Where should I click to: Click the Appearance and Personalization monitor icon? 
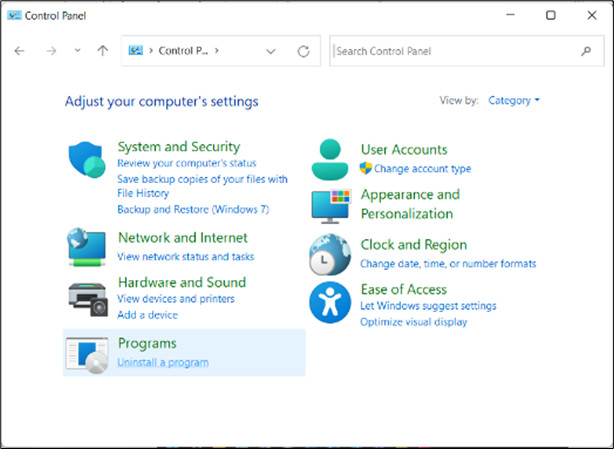point(329,204)
